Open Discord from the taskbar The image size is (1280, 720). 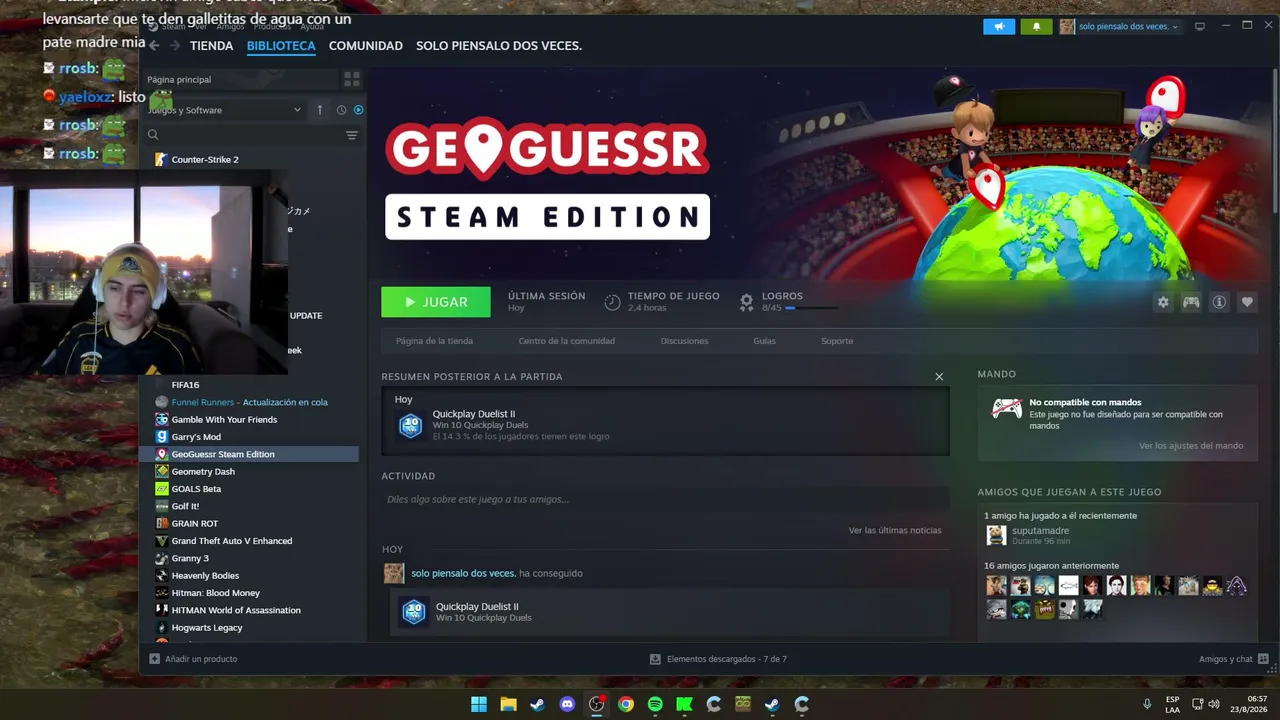[567, 704]
